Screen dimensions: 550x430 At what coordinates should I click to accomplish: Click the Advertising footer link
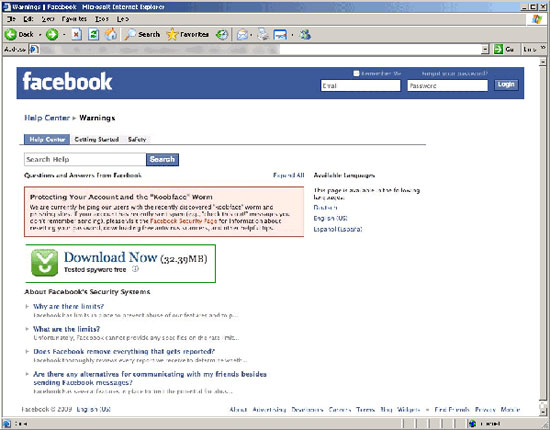click(269, 409)
